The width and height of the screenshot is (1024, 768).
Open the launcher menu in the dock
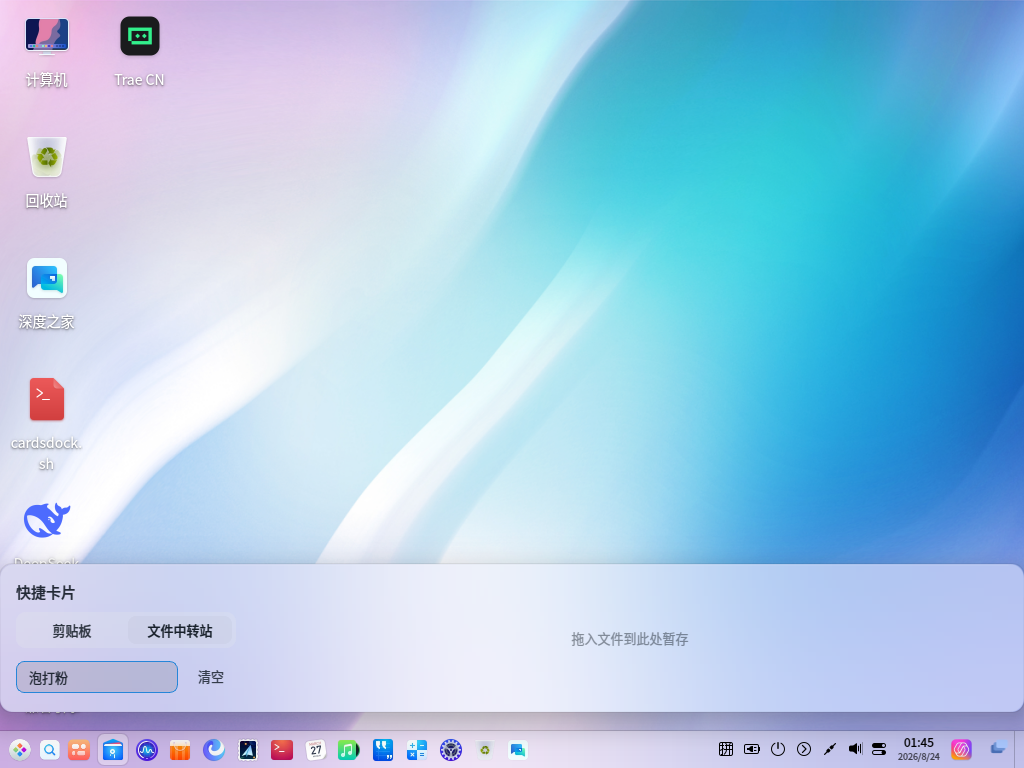pyautogui.click(x=20, y=750)
